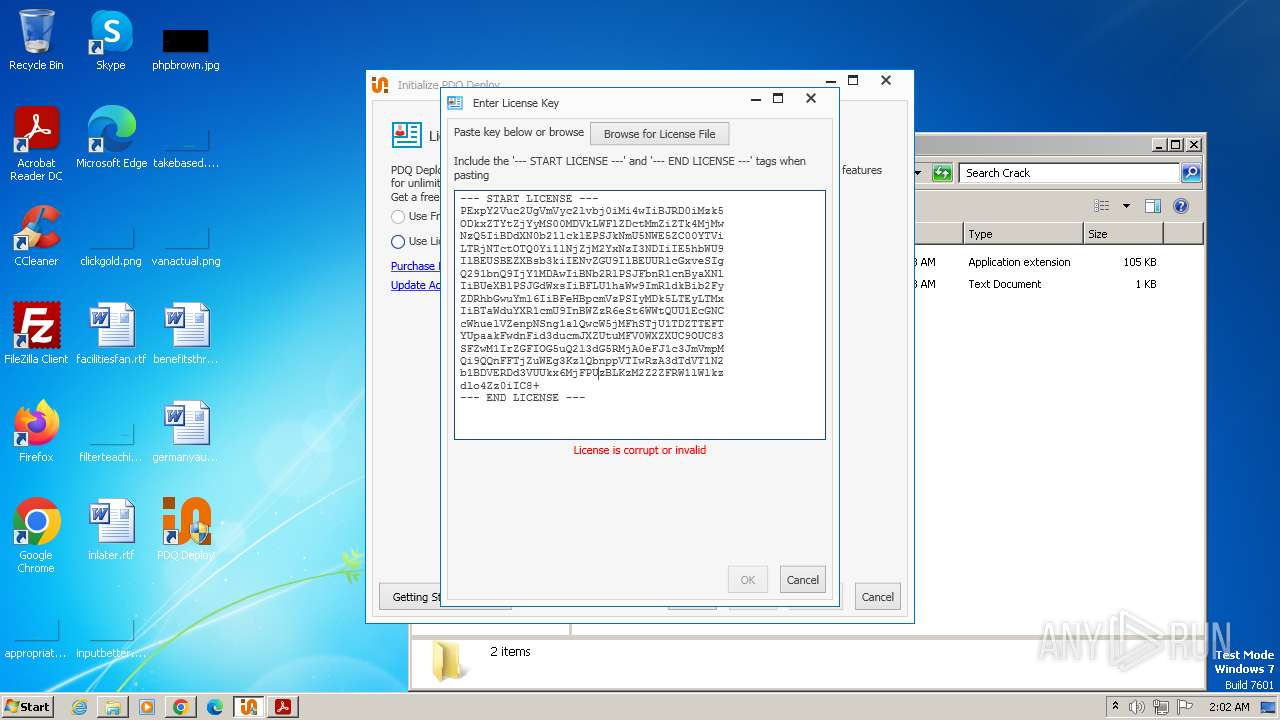
Task: Open benefitsthr document on desktop
Action: [186, 334]
